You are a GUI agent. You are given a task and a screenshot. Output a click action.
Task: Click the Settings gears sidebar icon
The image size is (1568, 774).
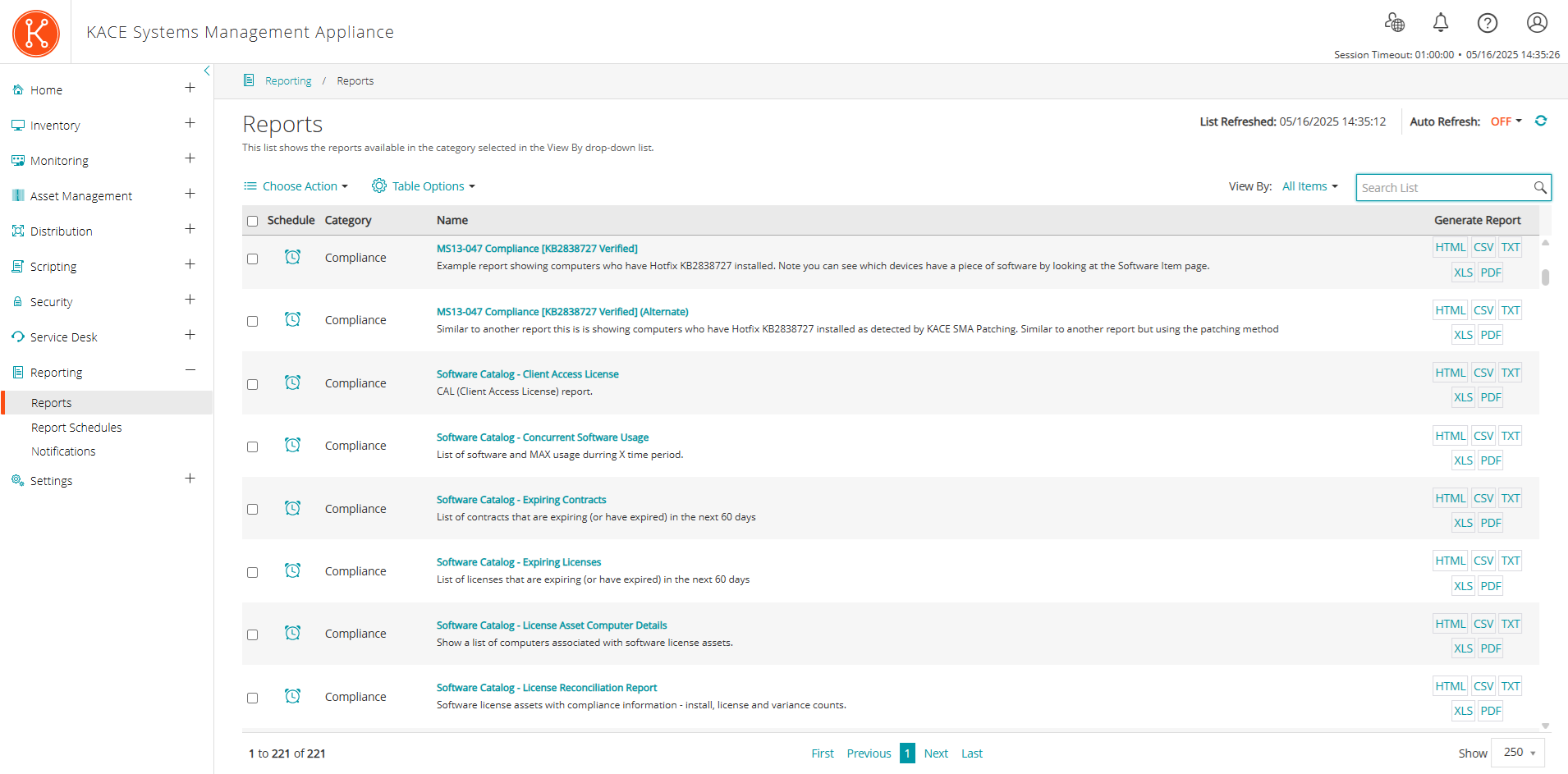coord(17,480)
